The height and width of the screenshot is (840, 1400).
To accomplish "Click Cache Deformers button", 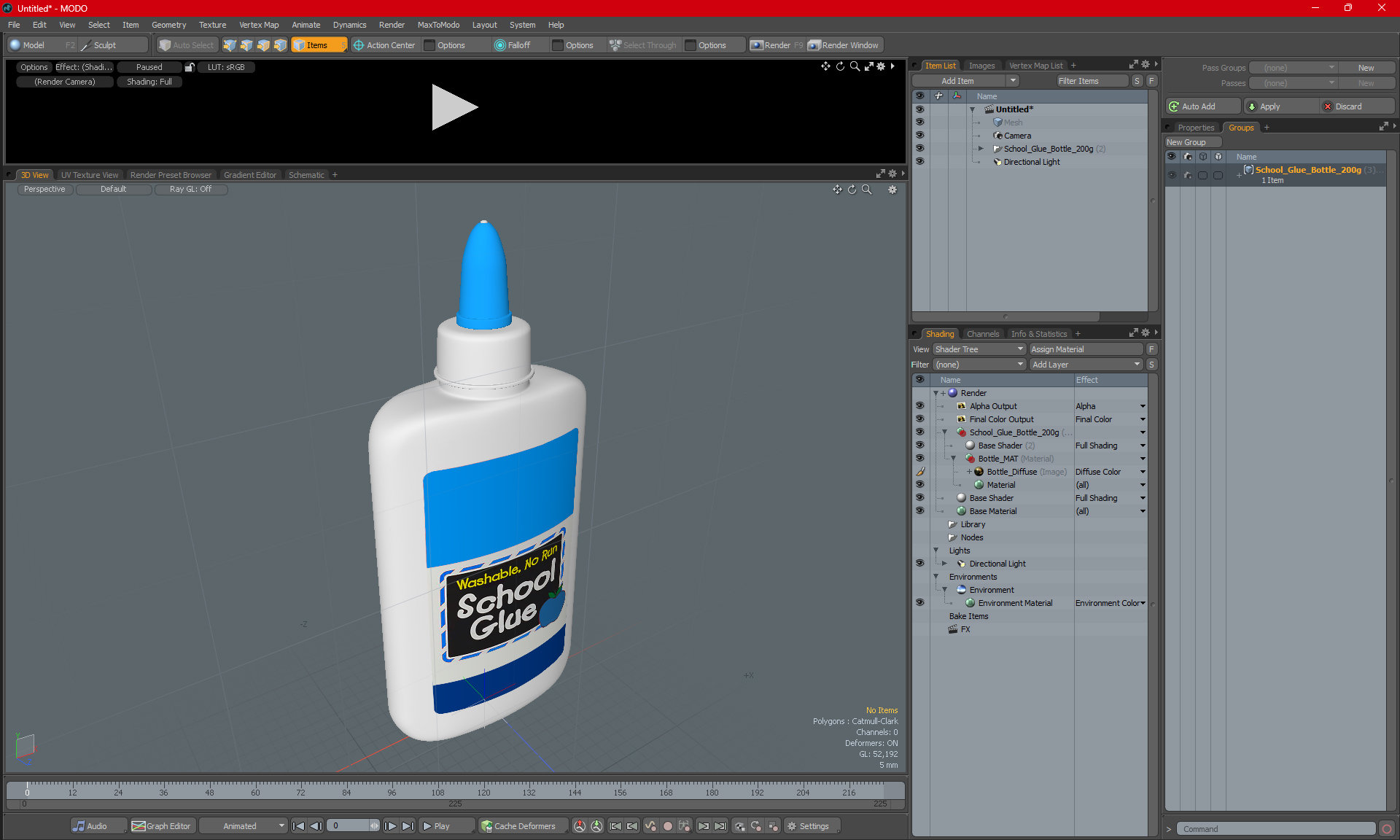I will 524,826.
